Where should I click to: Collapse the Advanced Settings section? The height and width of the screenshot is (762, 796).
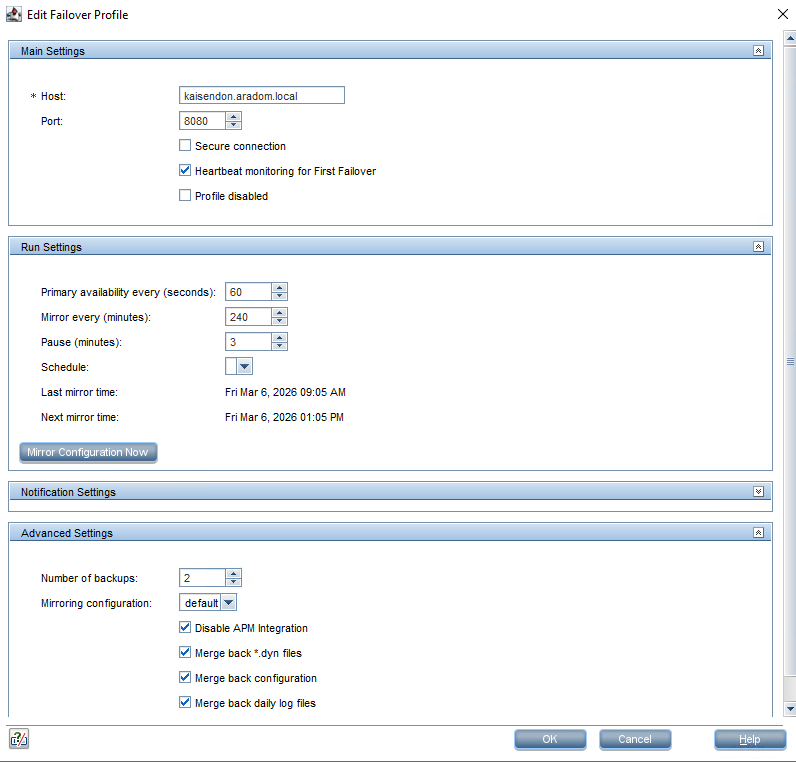(758, 533)
